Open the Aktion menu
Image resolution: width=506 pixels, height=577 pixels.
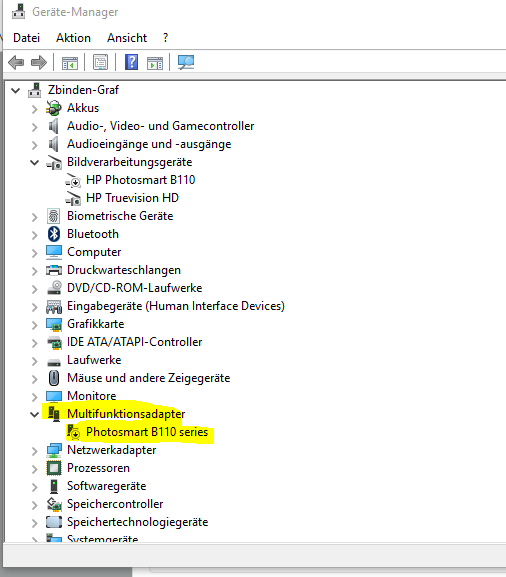click(x=73, y=38)
